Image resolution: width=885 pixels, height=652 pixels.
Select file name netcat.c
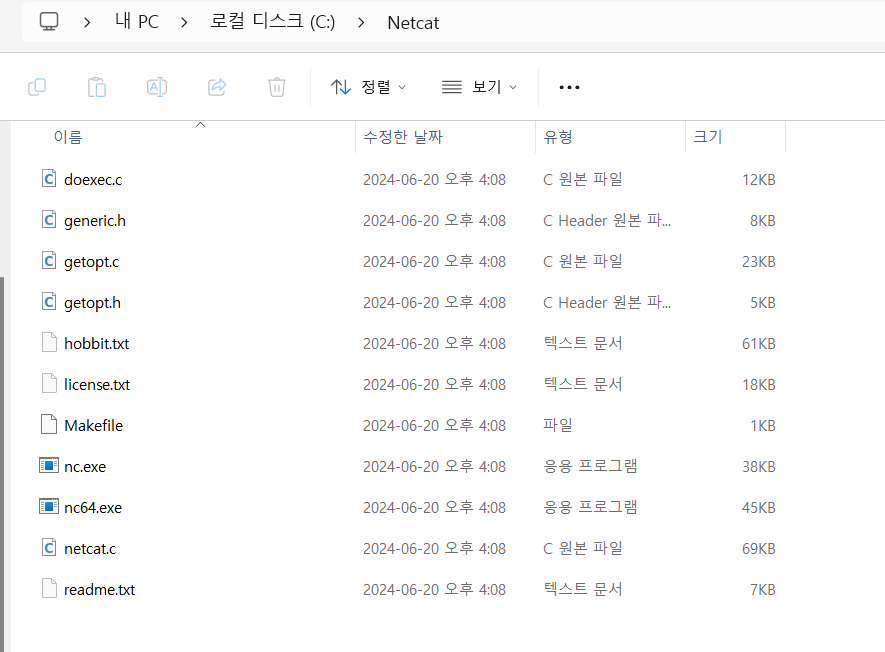tap(90, 549)
